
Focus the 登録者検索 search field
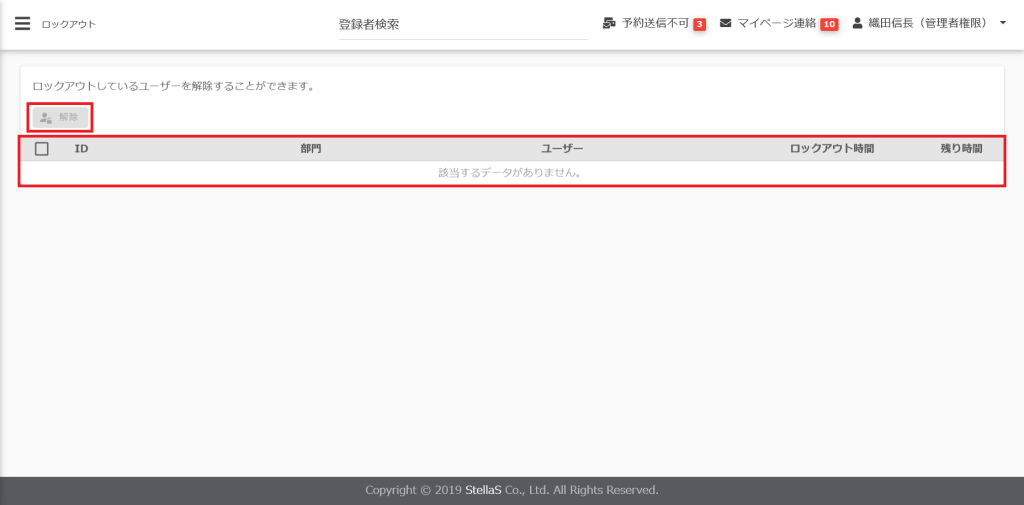[x=460, y=24]
